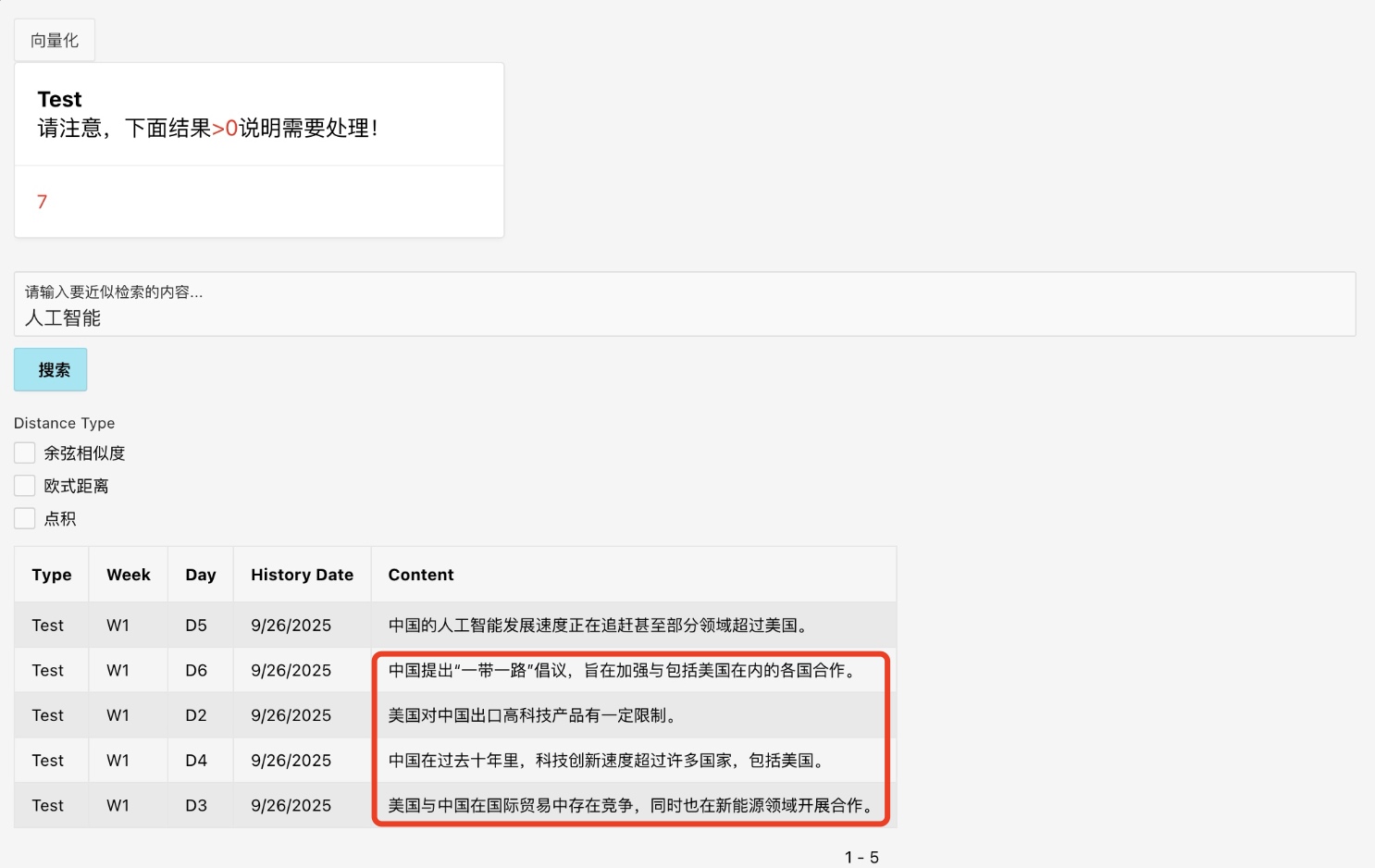The image size is (1375, 868).
Task: Sort by the Type column header
Action: click(51, 575)
